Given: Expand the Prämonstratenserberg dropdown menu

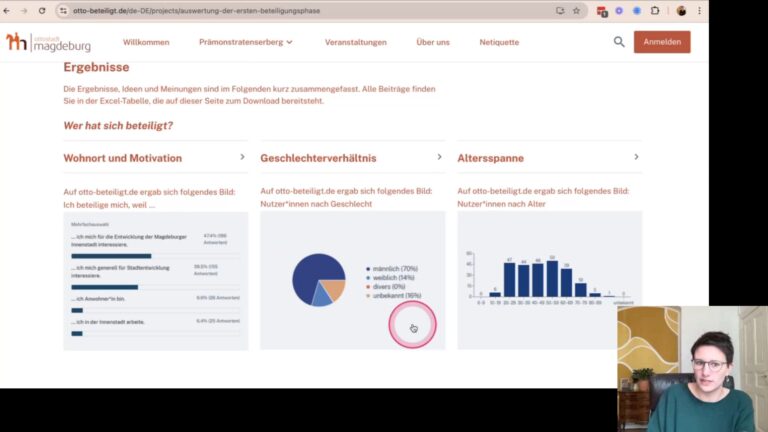Looking at the screenshot, I should click(x=245, y=42).
